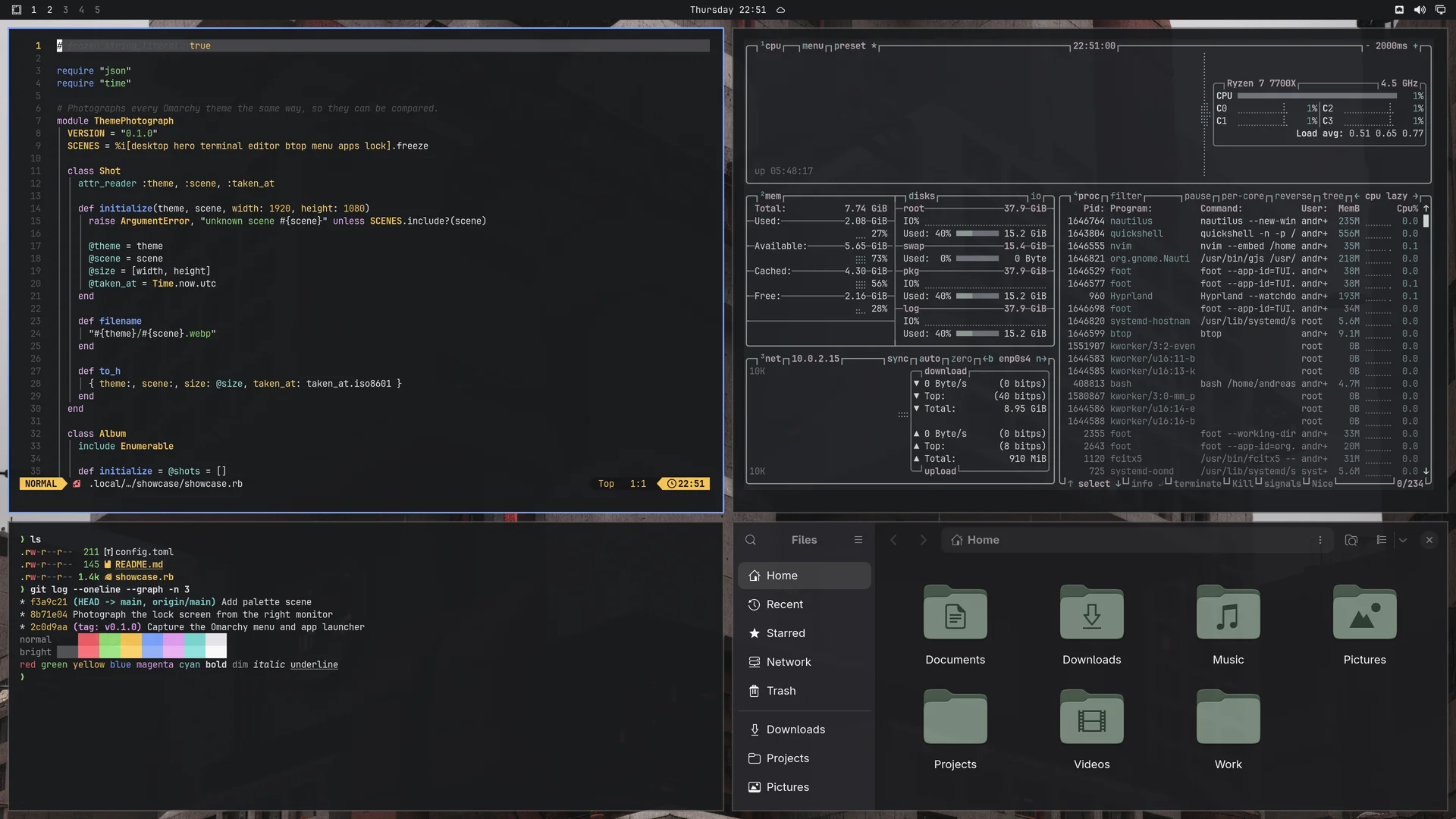Viewport: 1456px width, 819px height.
Task: Toggle auto scaling in btop net
Action: click(x=930, y=359)
